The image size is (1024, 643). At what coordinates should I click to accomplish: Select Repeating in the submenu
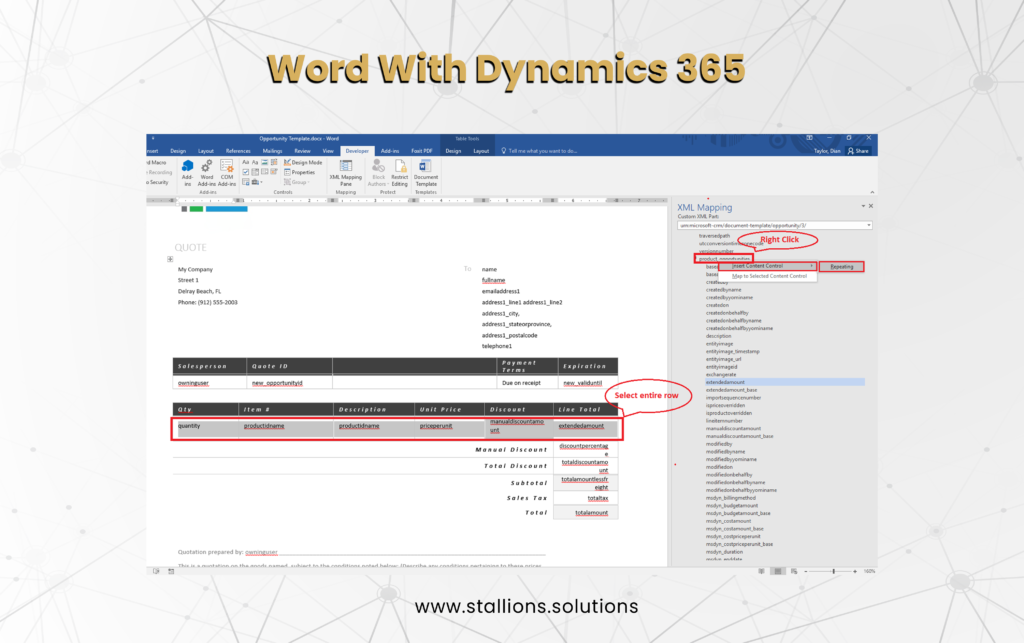(x=841, y=266)
